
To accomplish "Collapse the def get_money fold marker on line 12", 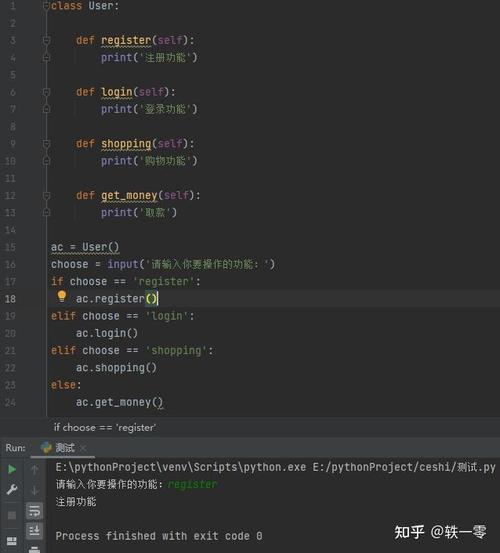I will [46, 196].
